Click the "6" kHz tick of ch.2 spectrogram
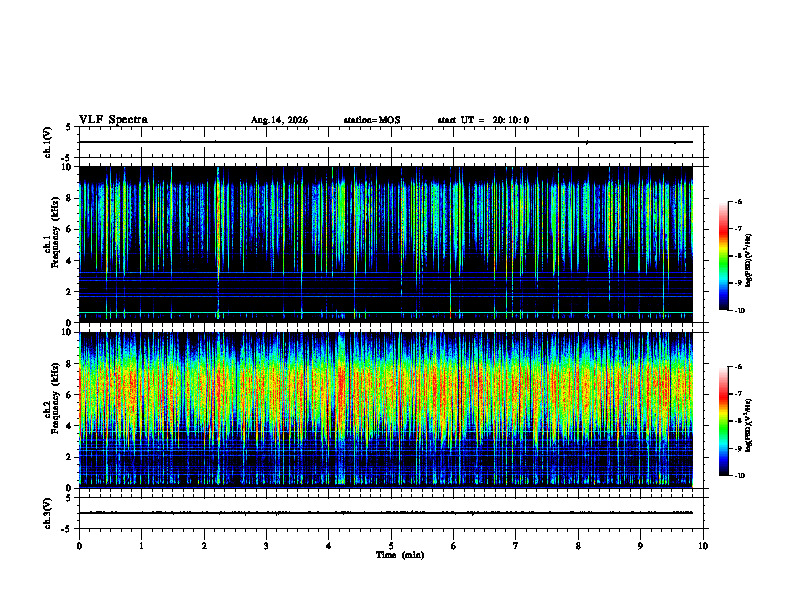Screen dimensions: 792x612 pos(69,395)
